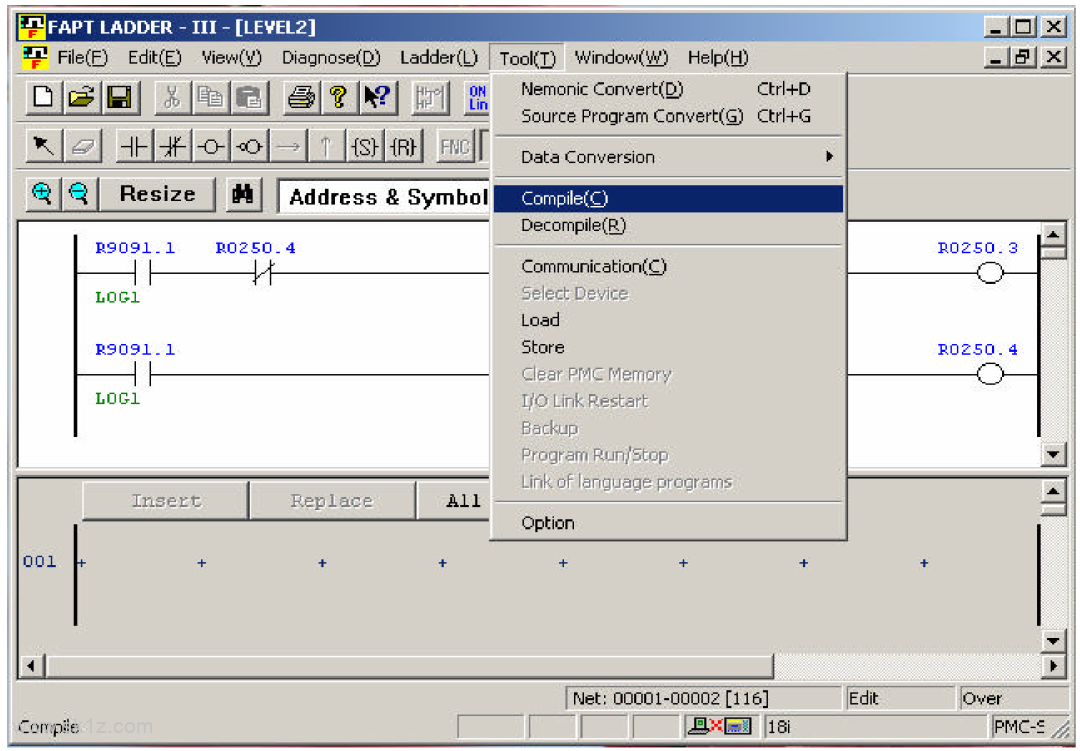
Task: Create a new program with the New icon
Action: pos(43,97)
